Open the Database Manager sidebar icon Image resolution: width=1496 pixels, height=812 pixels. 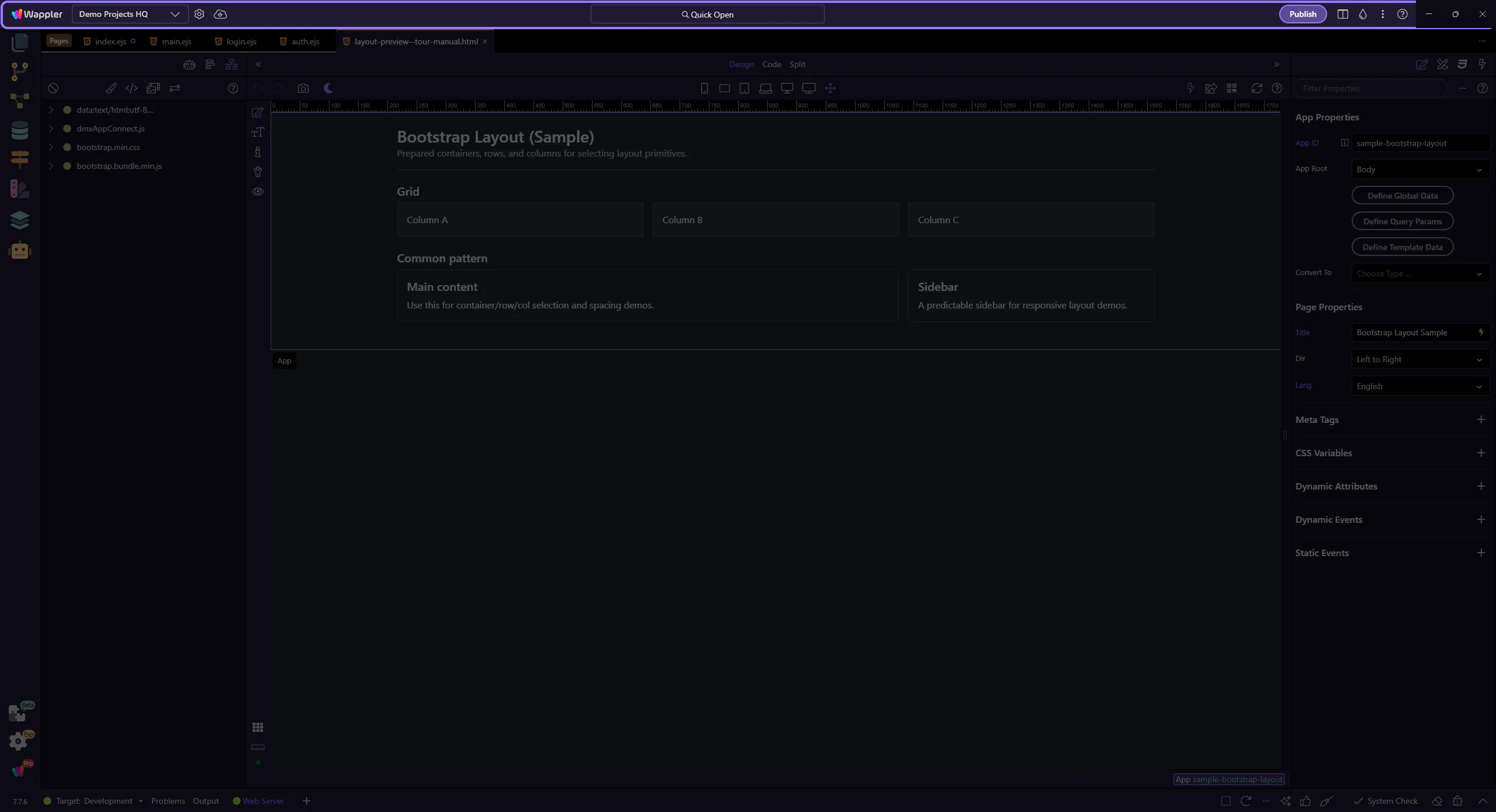[20, 130]
